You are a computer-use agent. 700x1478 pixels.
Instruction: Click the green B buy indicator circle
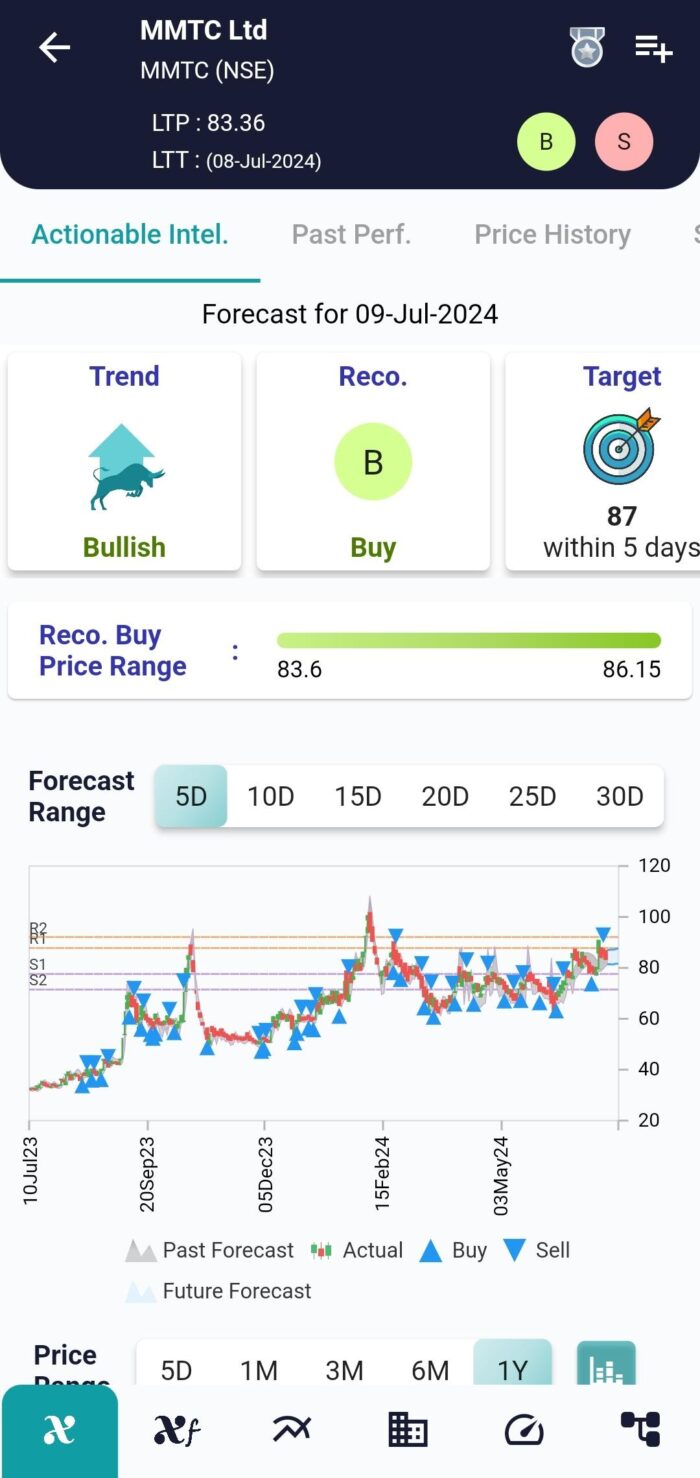click(546, 141)
